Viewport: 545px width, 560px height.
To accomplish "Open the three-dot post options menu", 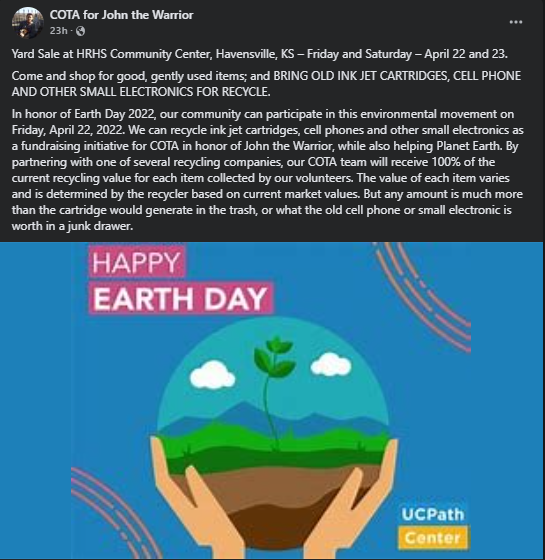I will click(x=516, y=22).
